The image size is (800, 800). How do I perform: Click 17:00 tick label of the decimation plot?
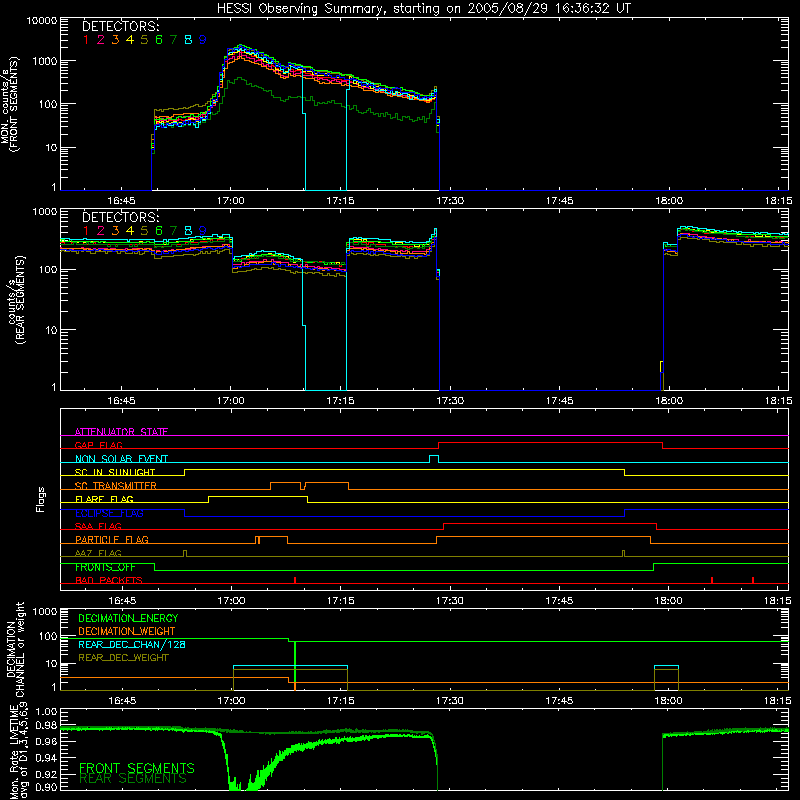coord(231,701)
